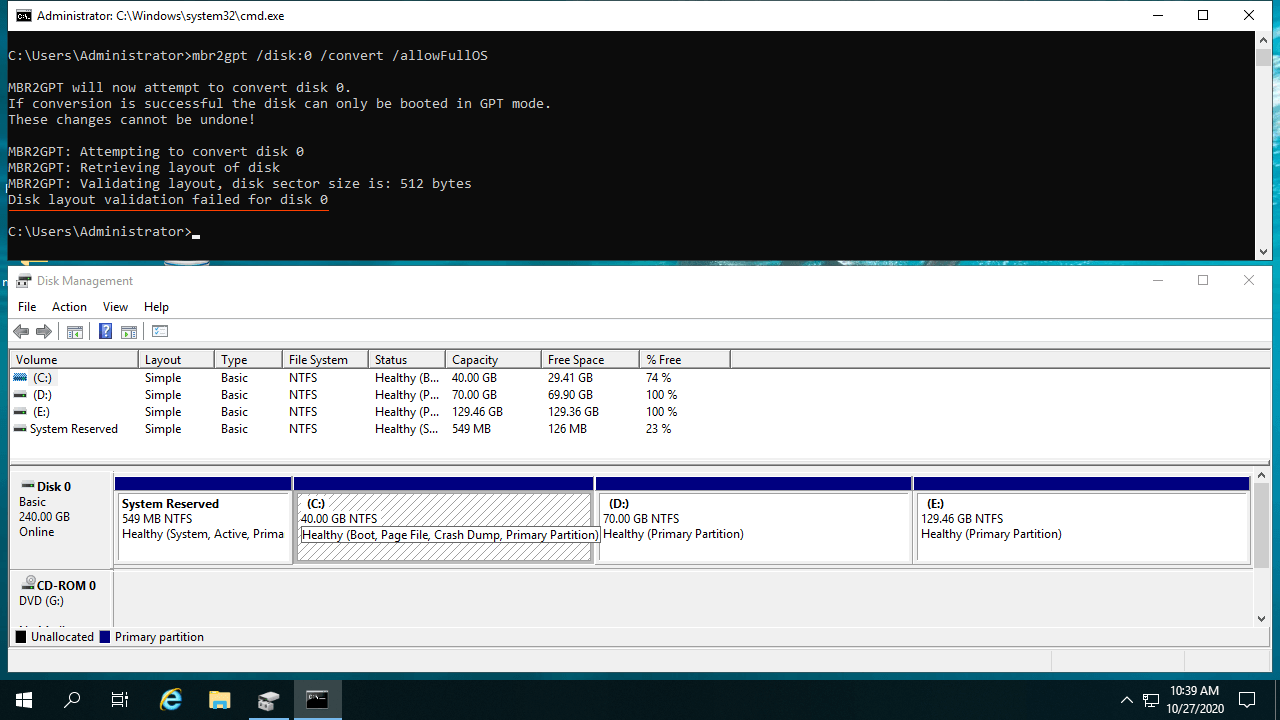
Task: Open the Action menu
Action: [x=69, y=307]
